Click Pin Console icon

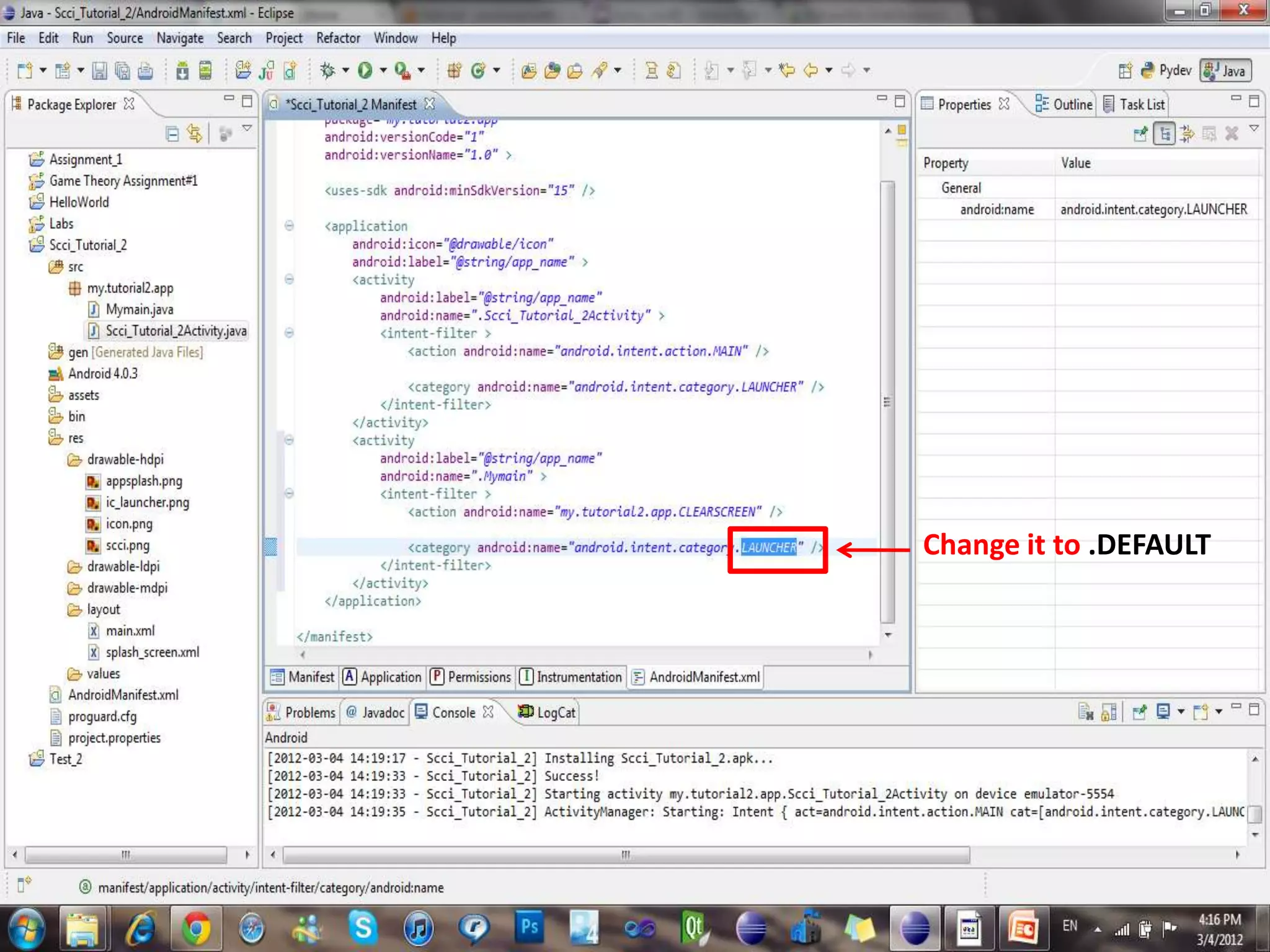(1140, 712)
